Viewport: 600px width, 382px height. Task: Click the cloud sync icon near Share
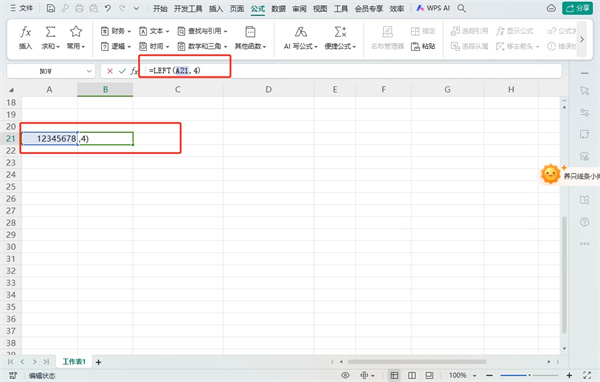pyautogui.click(x=551, y=8)
